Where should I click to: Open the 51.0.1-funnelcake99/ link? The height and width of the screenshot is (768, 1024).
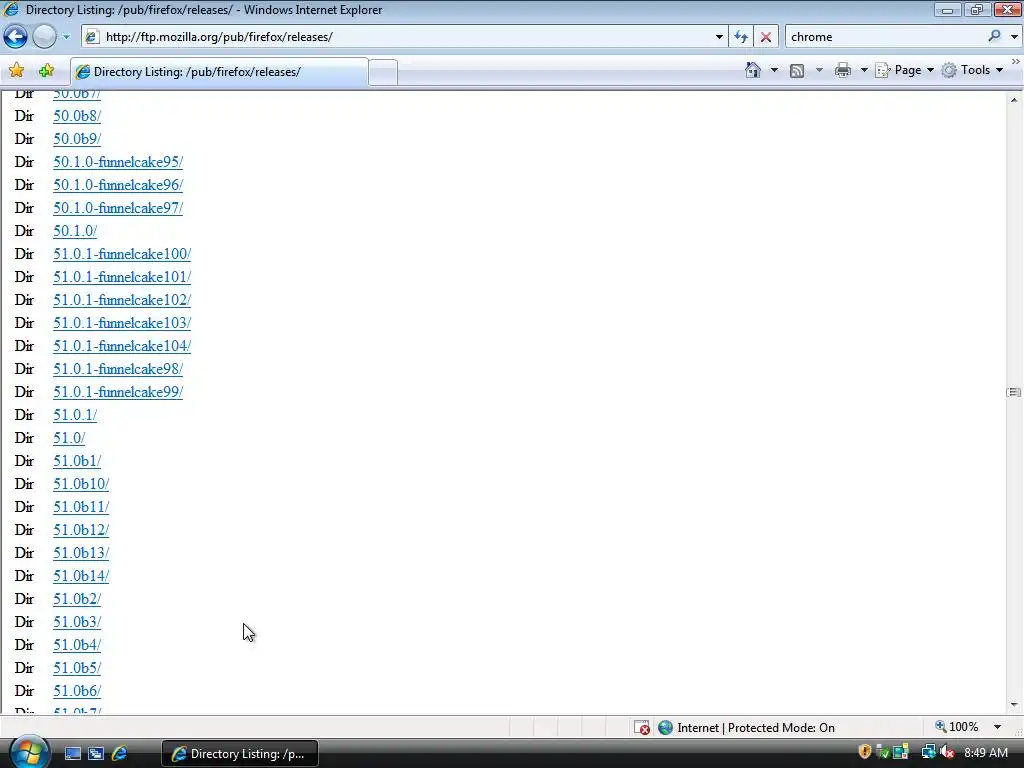point(118,392)
